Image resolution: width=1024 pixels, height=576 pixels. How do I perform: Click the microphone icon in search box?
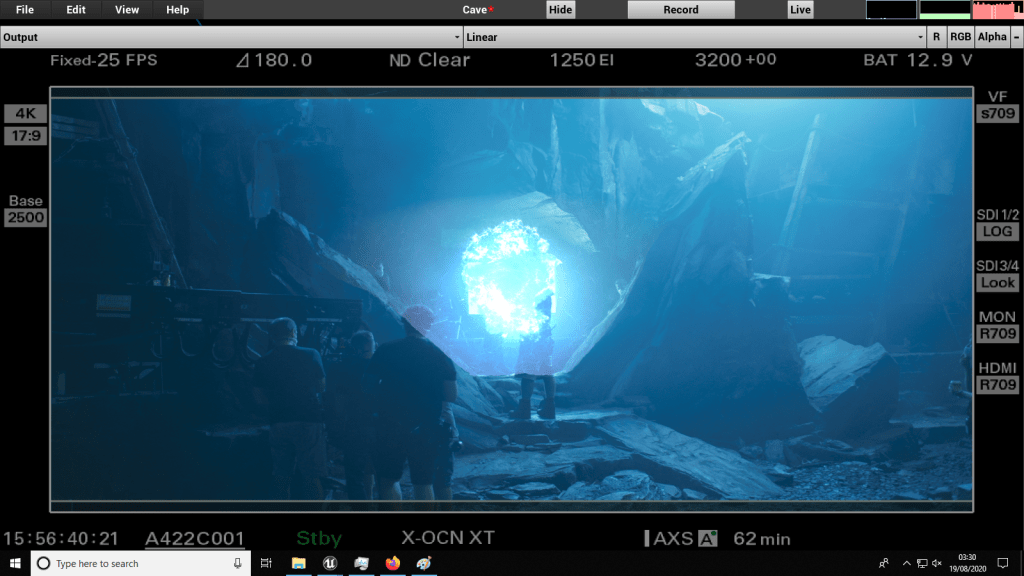pyautogui.click(x=236, y=564)
